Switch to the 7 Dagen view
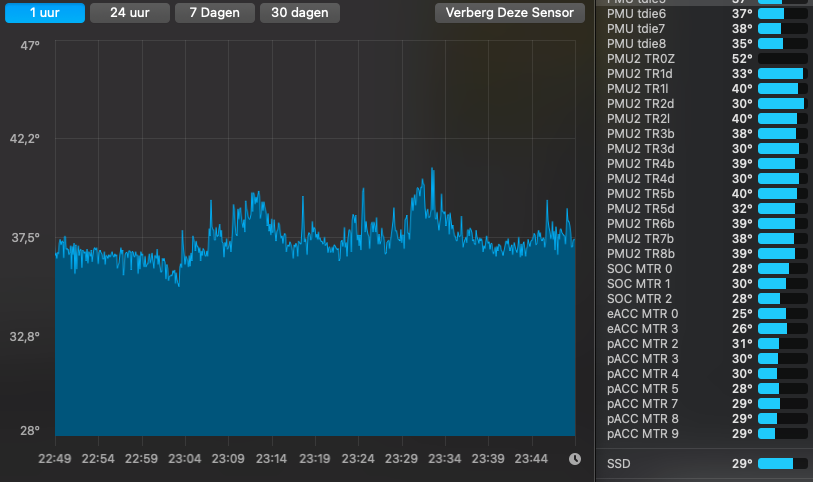 pyautogui.click(x=213, y=13)
